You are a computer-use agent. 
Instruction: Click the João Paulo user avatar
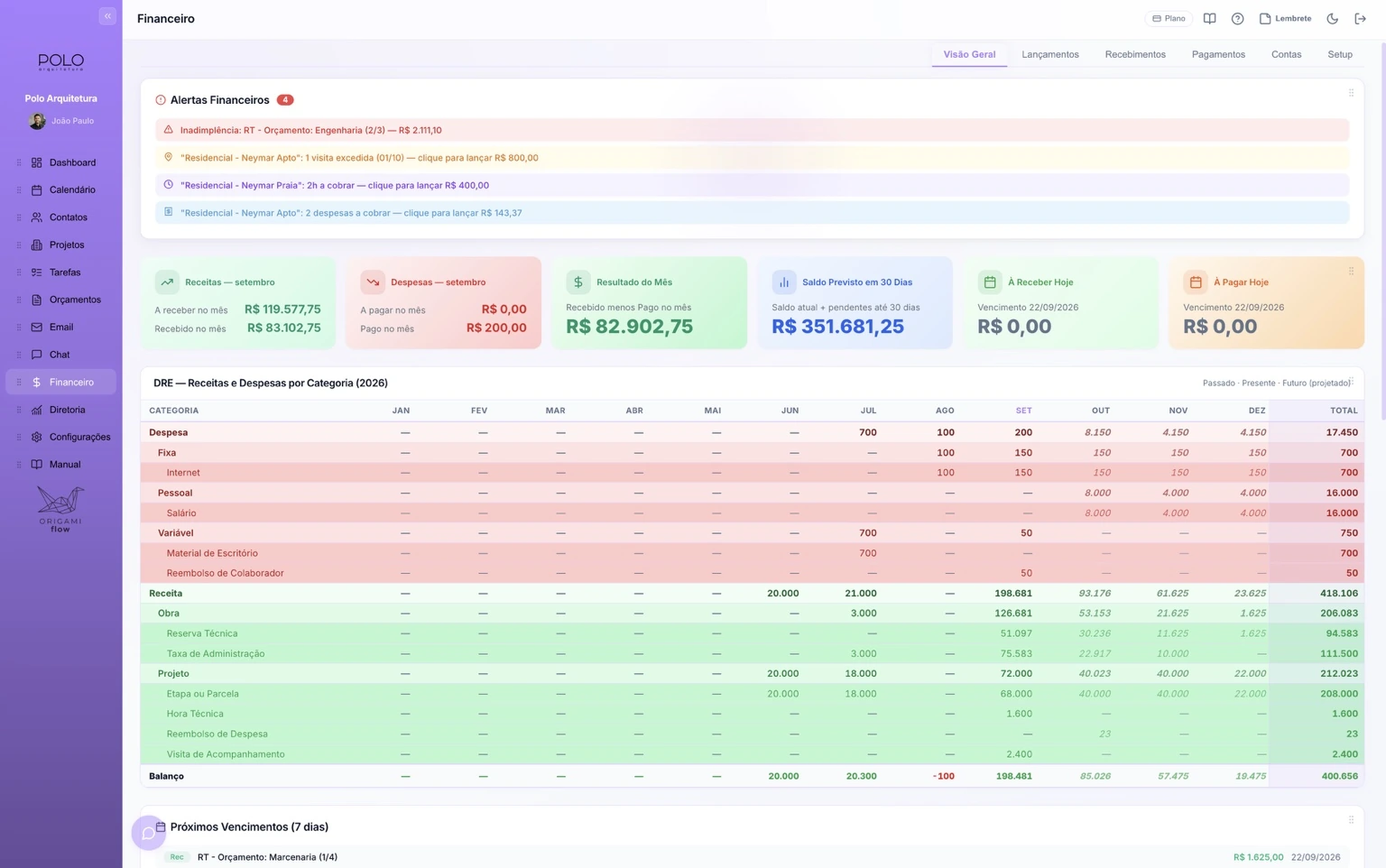[x=37, y=121]
